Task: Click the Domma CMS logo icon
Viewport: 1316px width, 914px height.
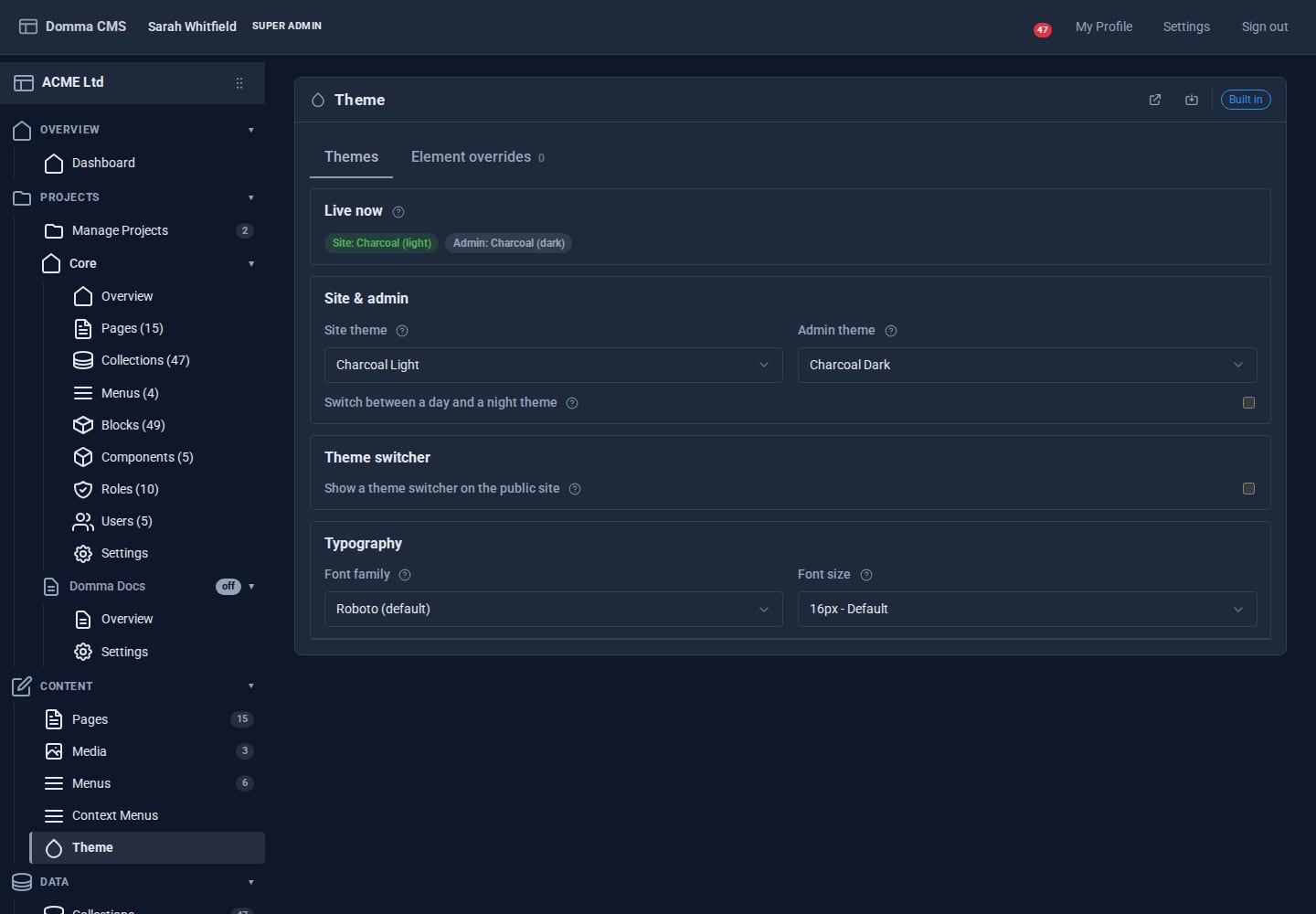Action: click(x=28, y=27)
